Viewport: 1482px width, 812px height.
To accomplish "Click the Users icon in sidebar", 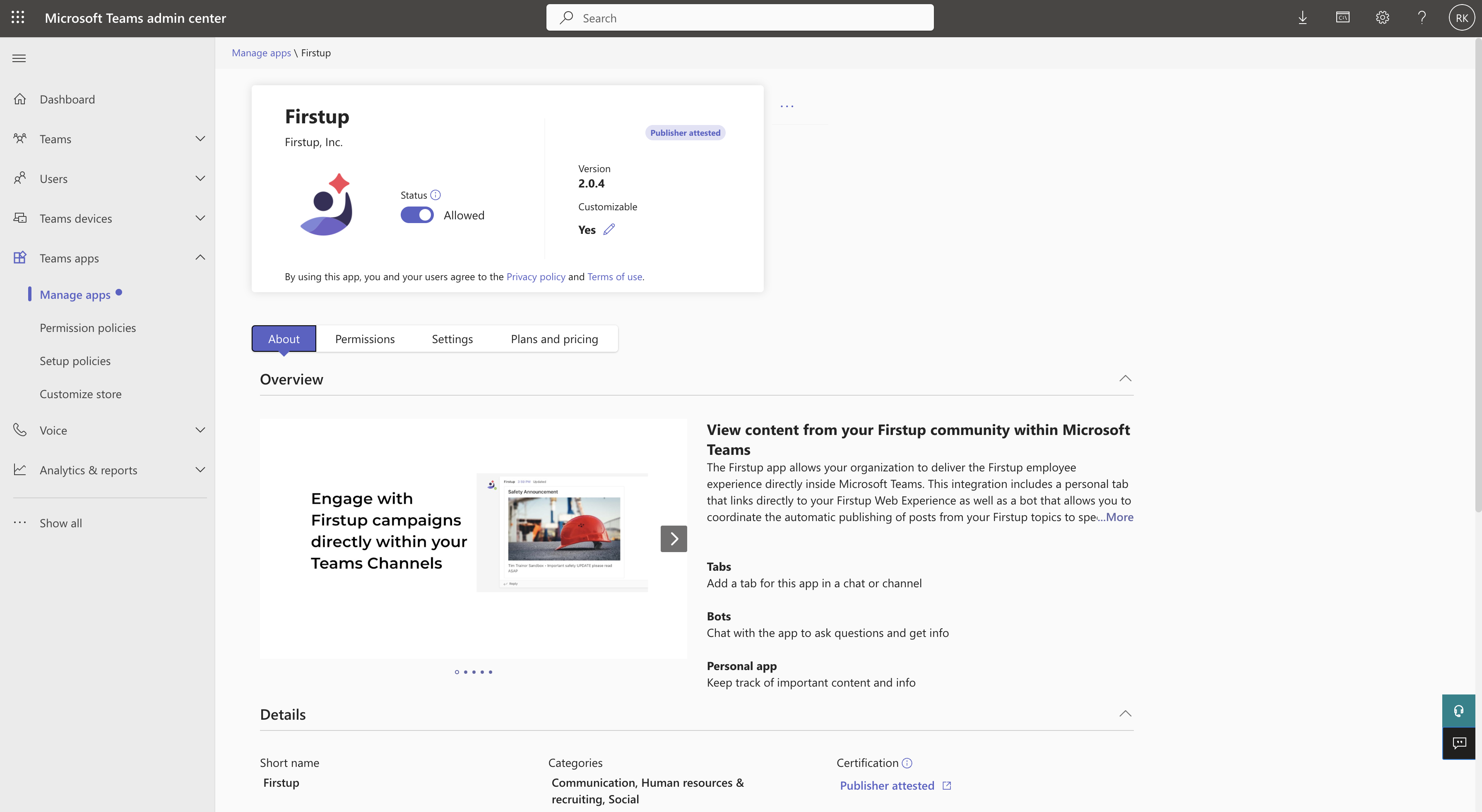I will pos(20,178).
